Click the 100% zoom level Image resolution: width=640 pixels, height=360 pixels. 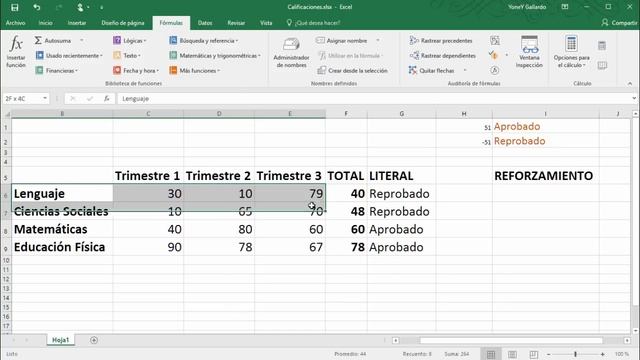tap(622, 354)
